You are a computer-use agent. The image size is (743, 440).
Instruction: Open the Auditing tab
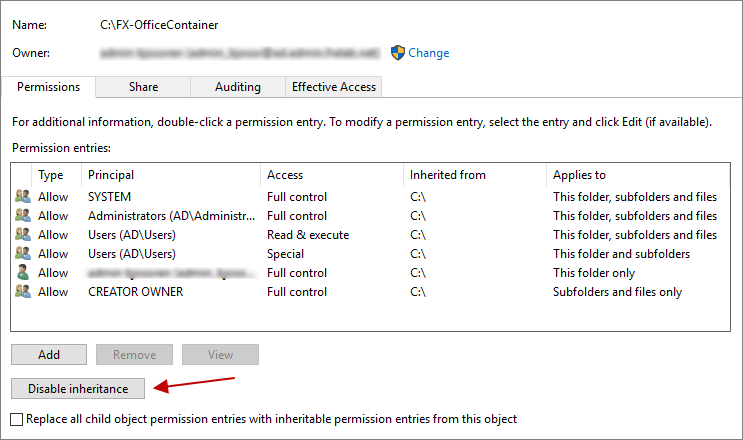[x=237, y=87]
